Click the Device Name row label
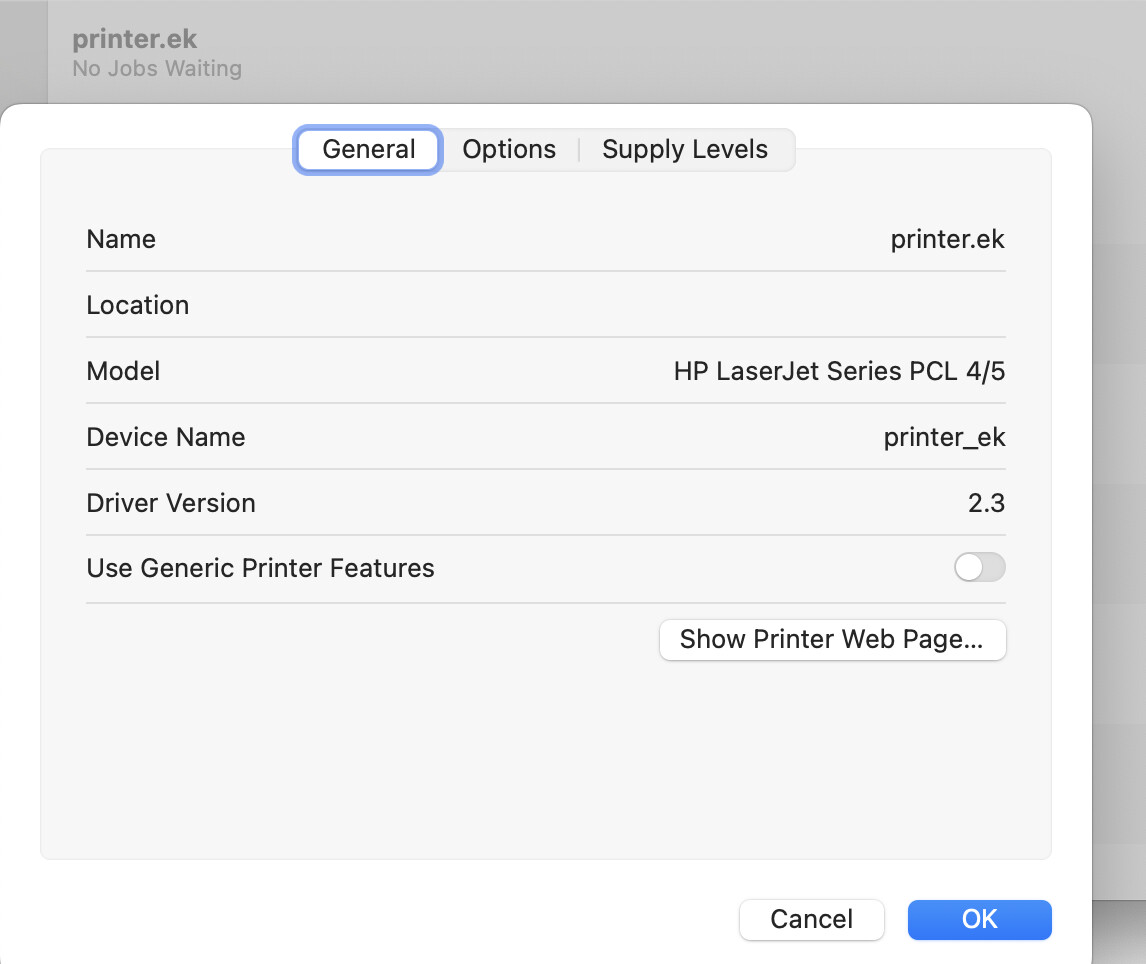 click(166, 438)
